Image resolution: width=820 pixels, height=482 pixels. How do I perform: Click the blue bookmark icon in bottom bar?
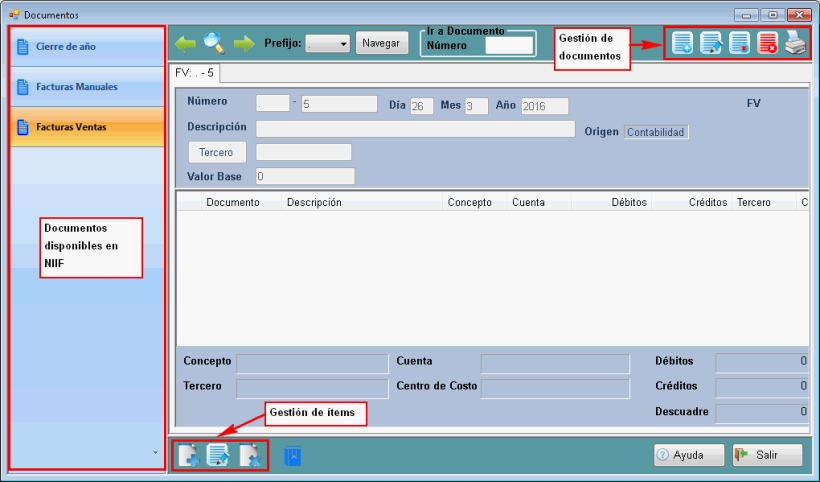293,456
